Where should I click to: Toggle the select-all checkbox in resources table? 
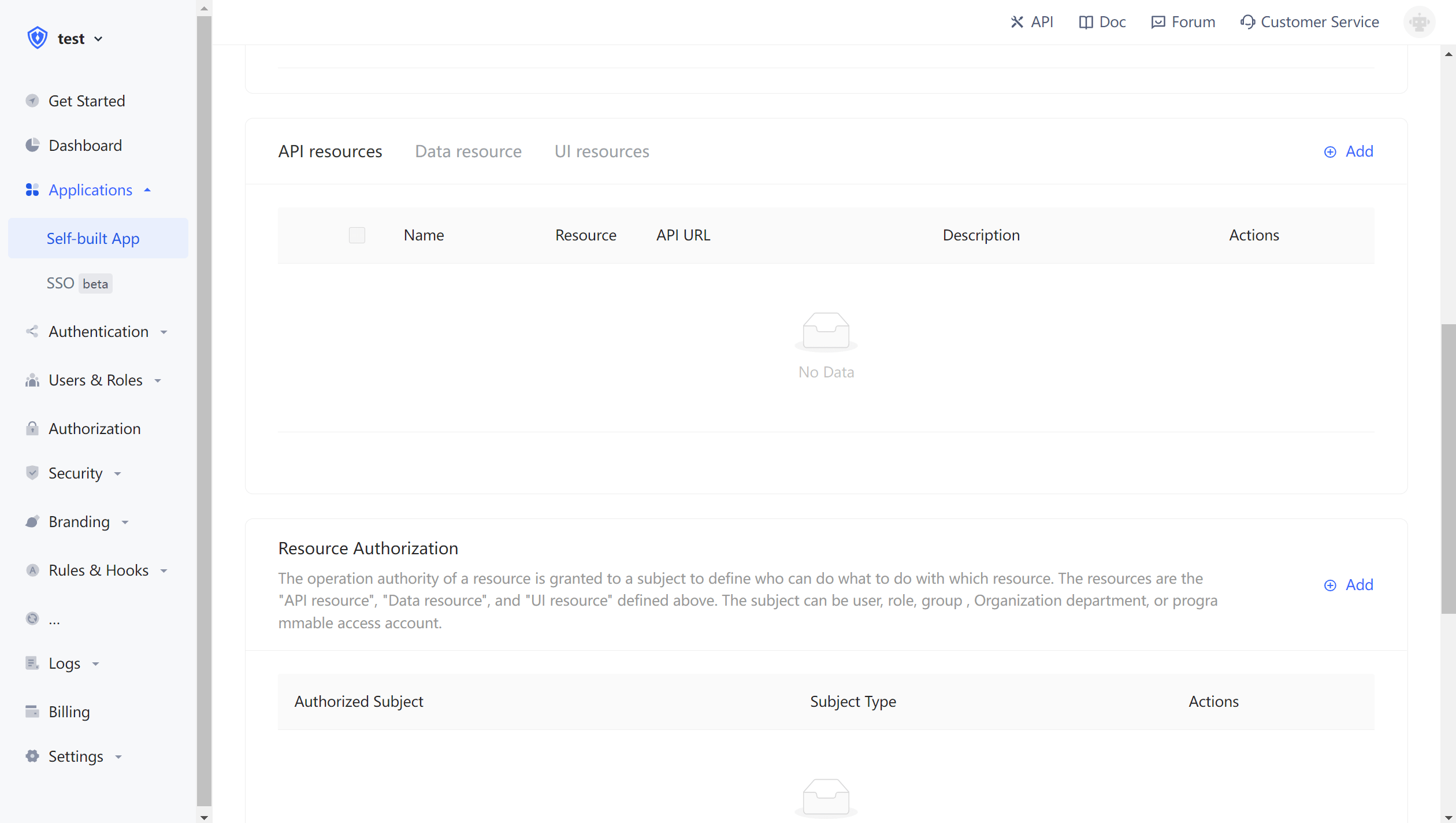point(357,235)
